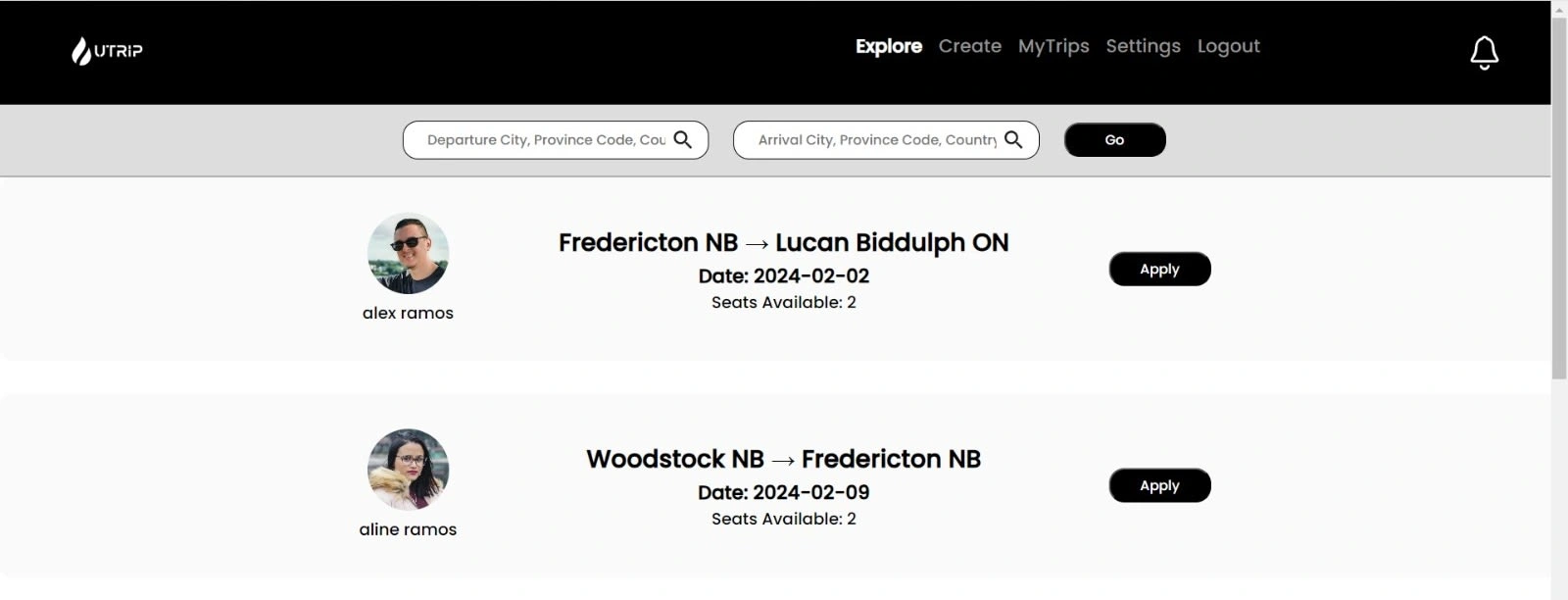This screenshot has height=600, width=1568.
Task: Apply to the Fredericton to Lucan Biddulph trip
Action: pyautogui.click(x=1160, y=269)
